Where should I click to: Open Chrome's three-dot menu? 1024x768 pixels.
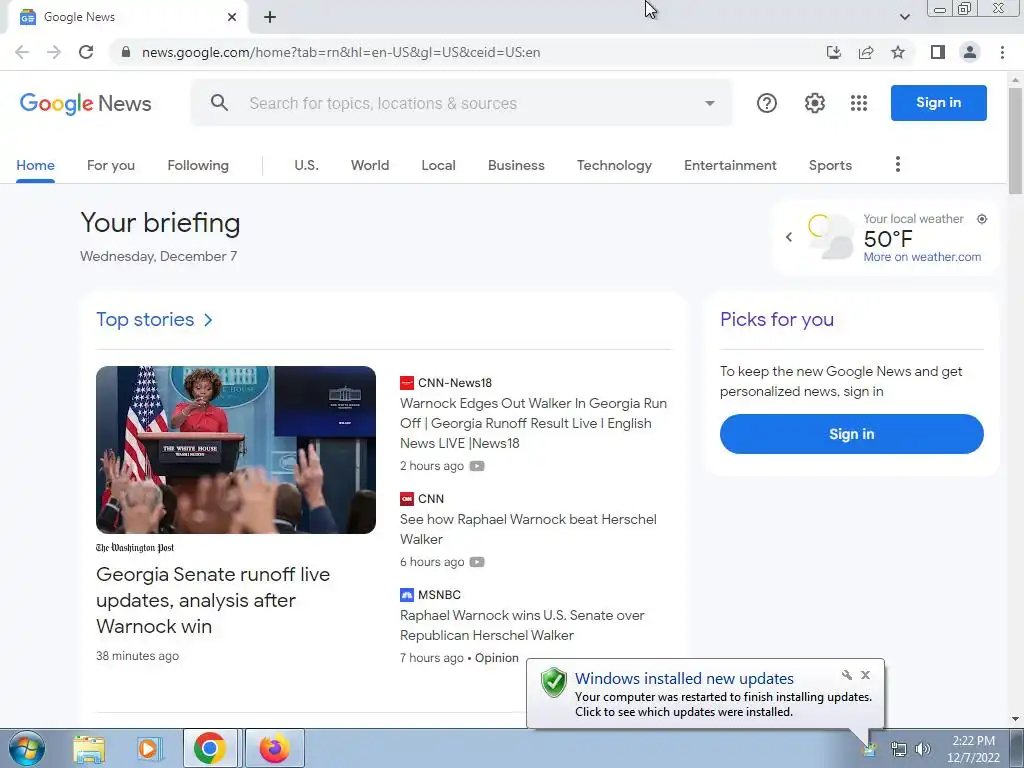[x=1002, y=52]
